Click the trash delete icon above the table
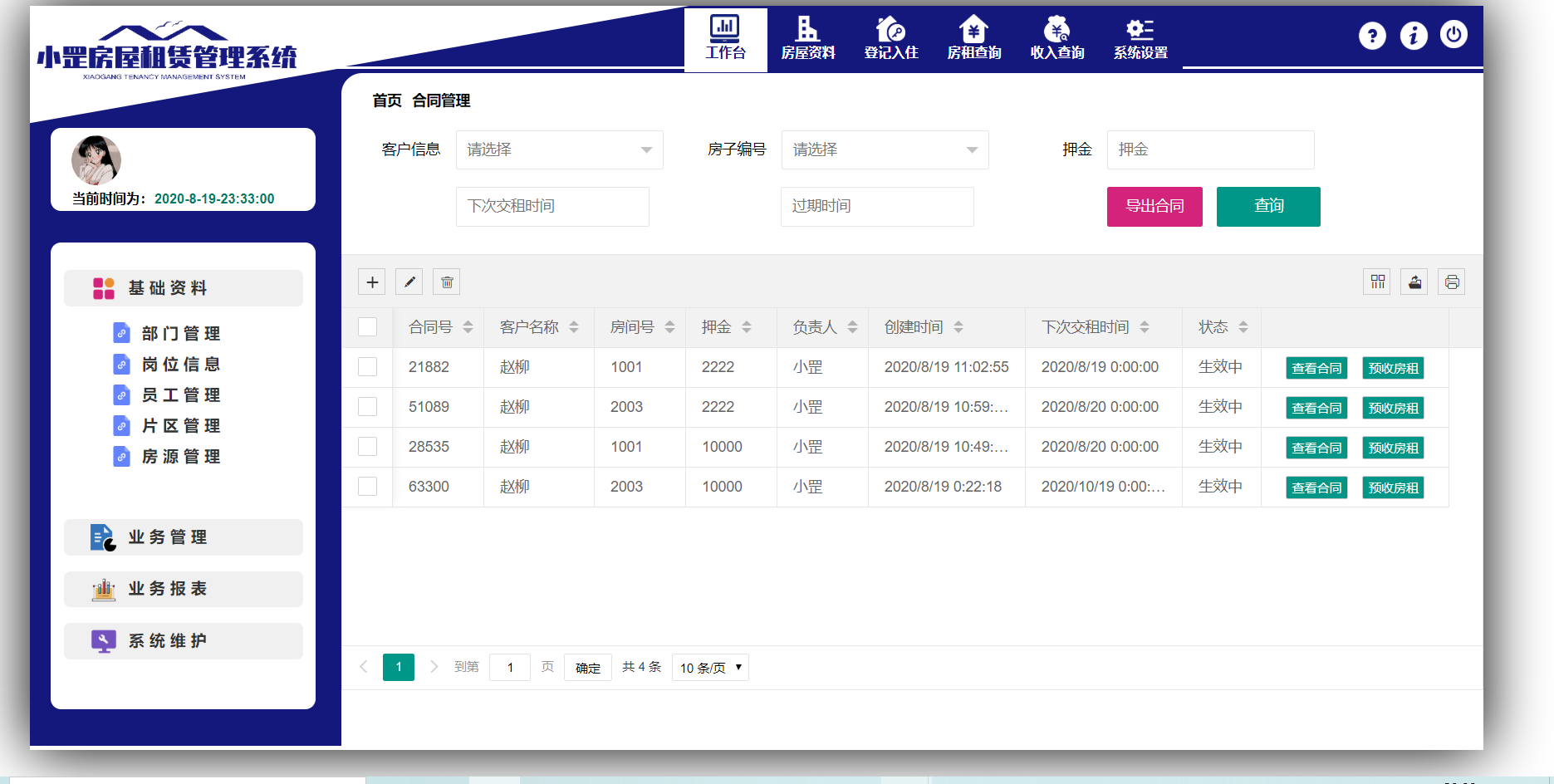1554x784 pixels. tap(446, 282)
